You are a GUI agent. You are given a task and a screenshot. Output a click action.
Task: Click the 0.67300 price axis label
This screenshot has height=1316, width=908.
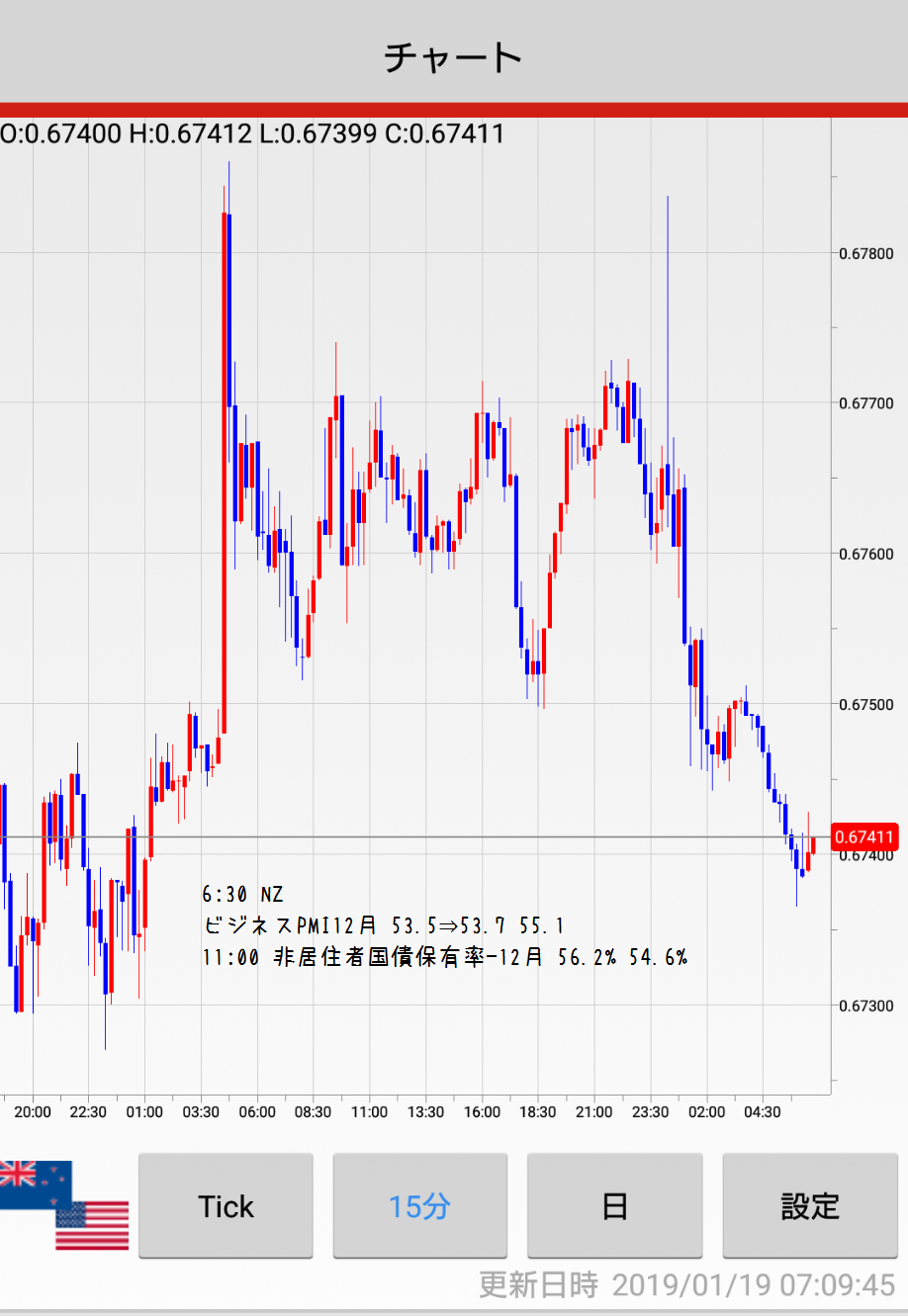pyautogui.click(x=865, y=1006)
